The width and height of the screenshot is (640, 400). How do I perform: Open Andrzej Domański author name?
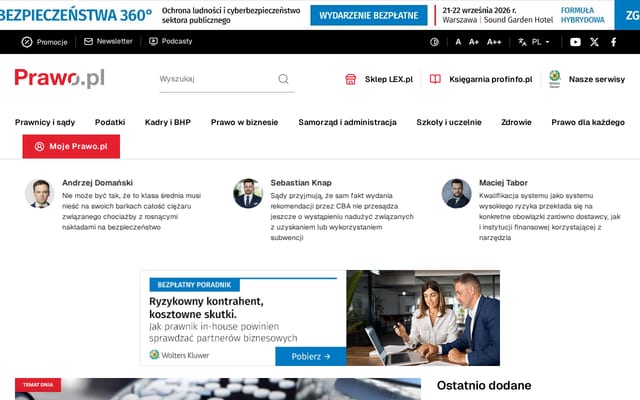click(x=97, y=183)
